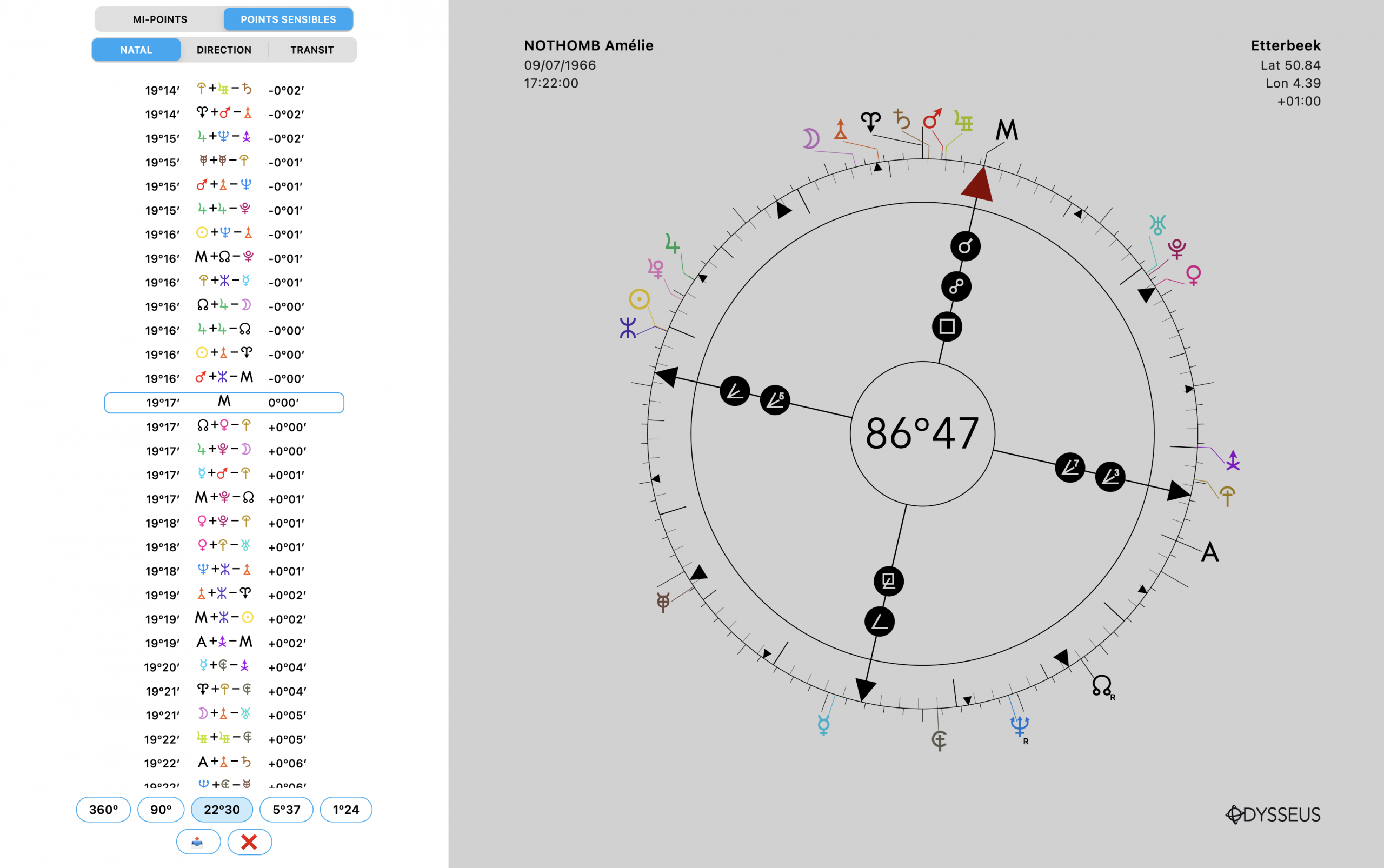
Task: Select the 1°24 dial option
Action: (x=345, y=810)
